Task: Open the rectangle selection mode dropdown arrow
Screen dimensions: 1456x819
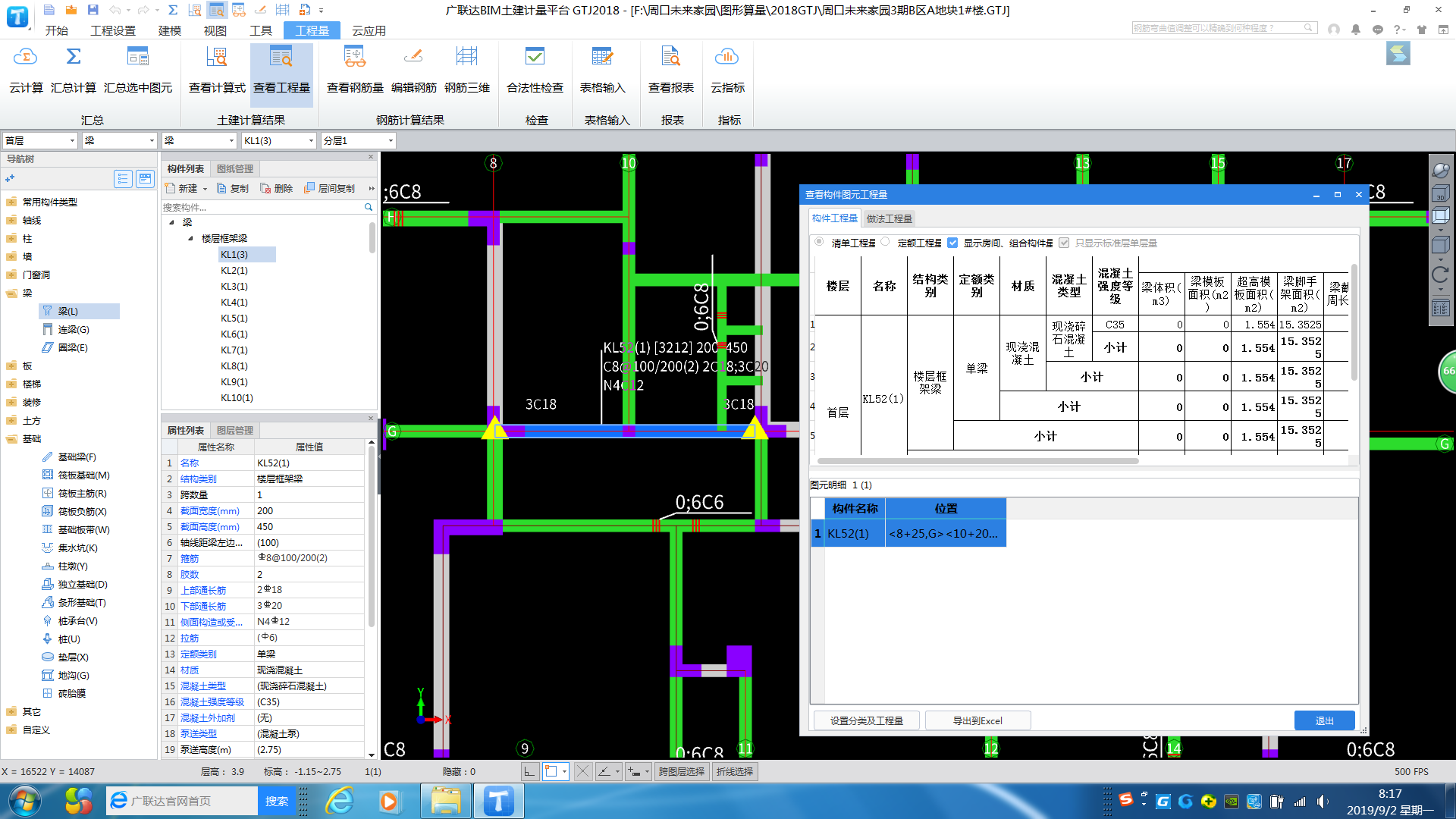Action: tap(564, 771)
